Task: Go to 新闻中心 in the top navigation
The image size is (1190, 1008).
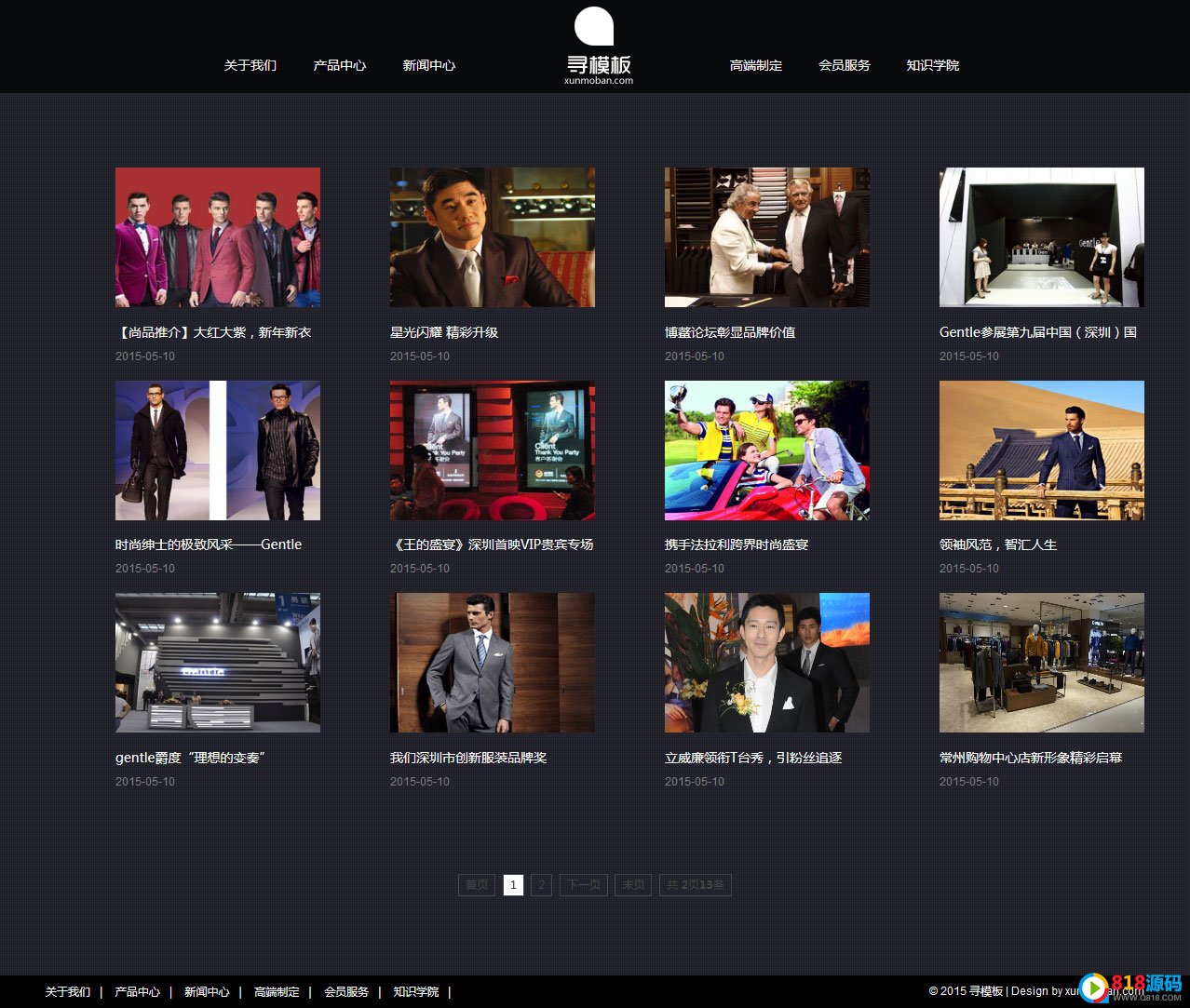Action: (428, 65)
